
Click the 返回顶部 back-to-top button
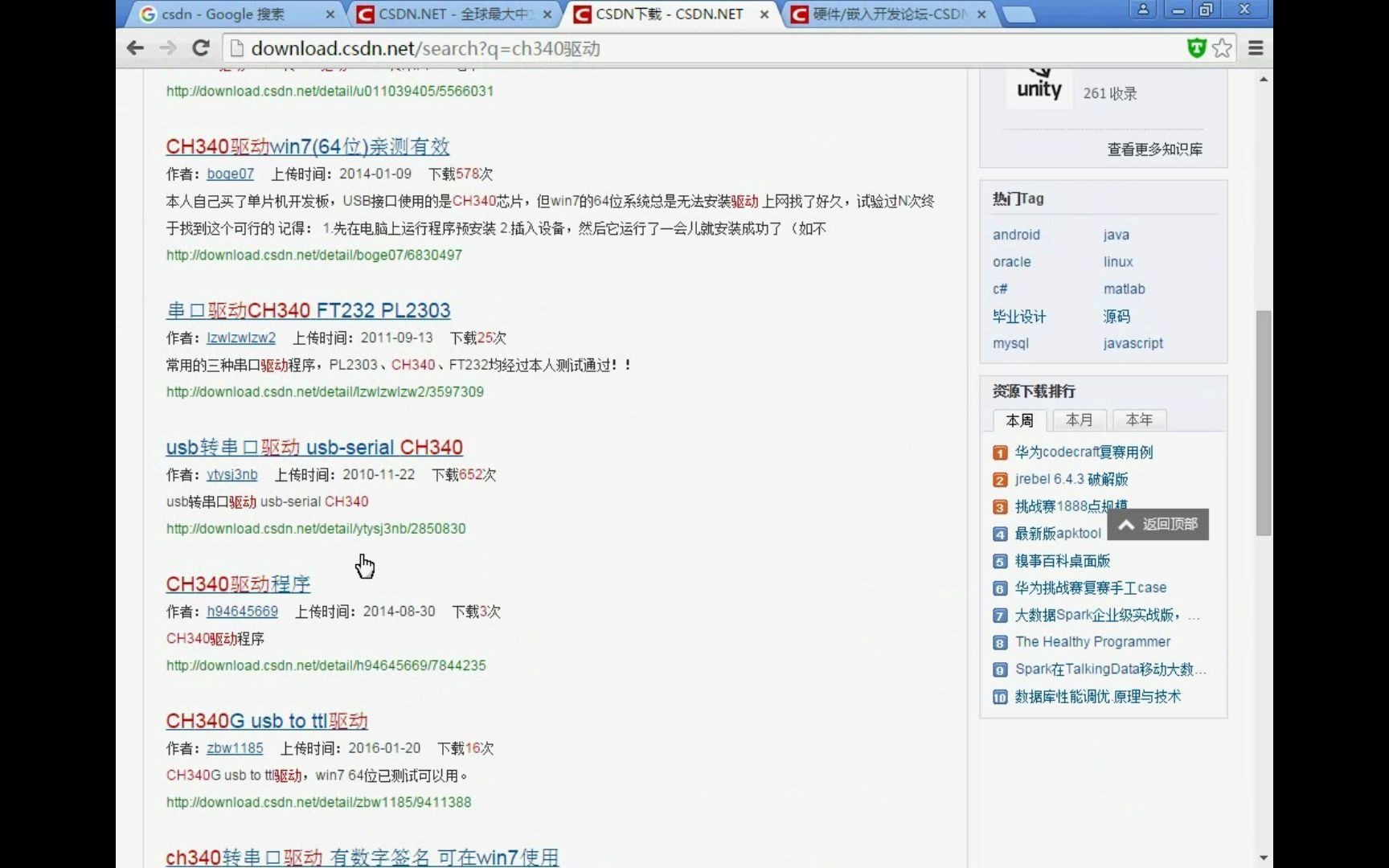coord(1157,525)
